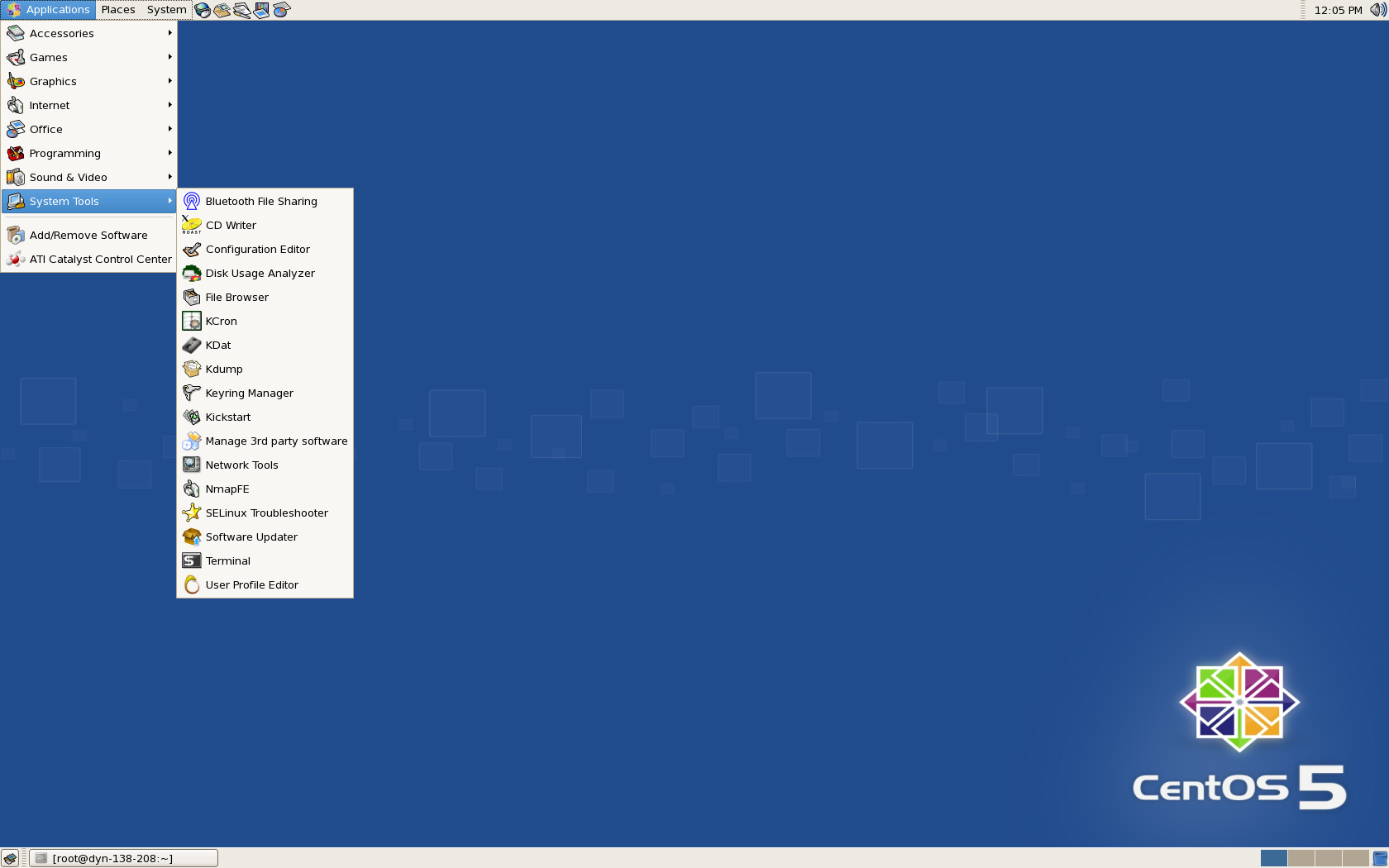The image size is (1389, 868).
Task: Open ATI Catalyst Control Center
Action: (x=89, y=259)
